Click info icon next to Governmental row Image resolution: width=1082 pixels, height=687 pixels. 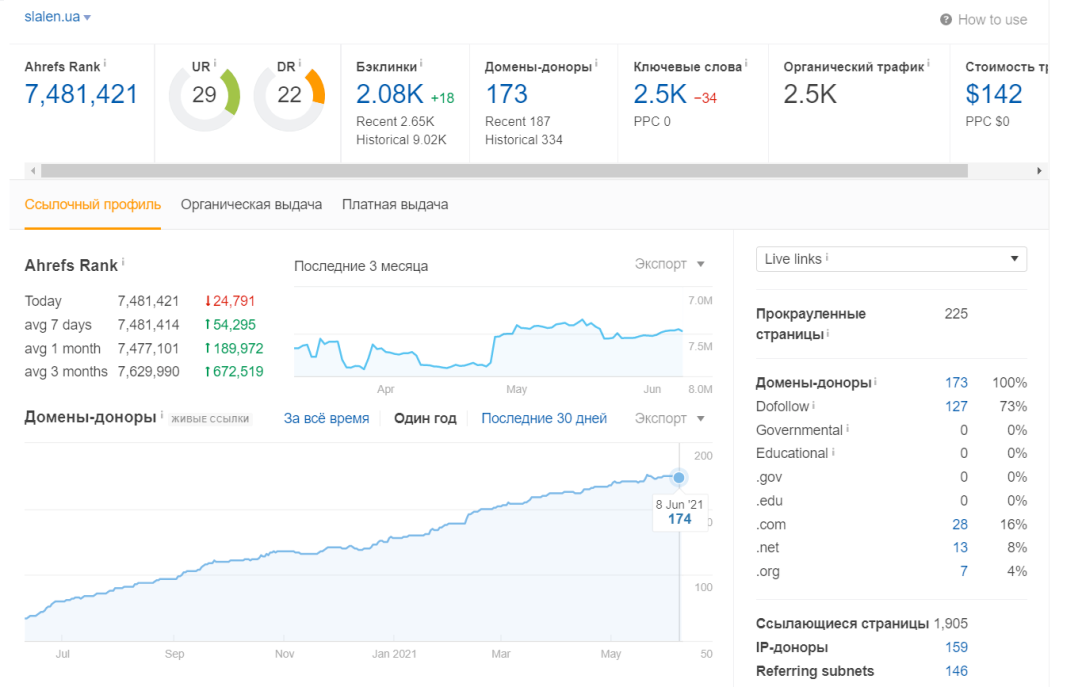pos(847,428)
